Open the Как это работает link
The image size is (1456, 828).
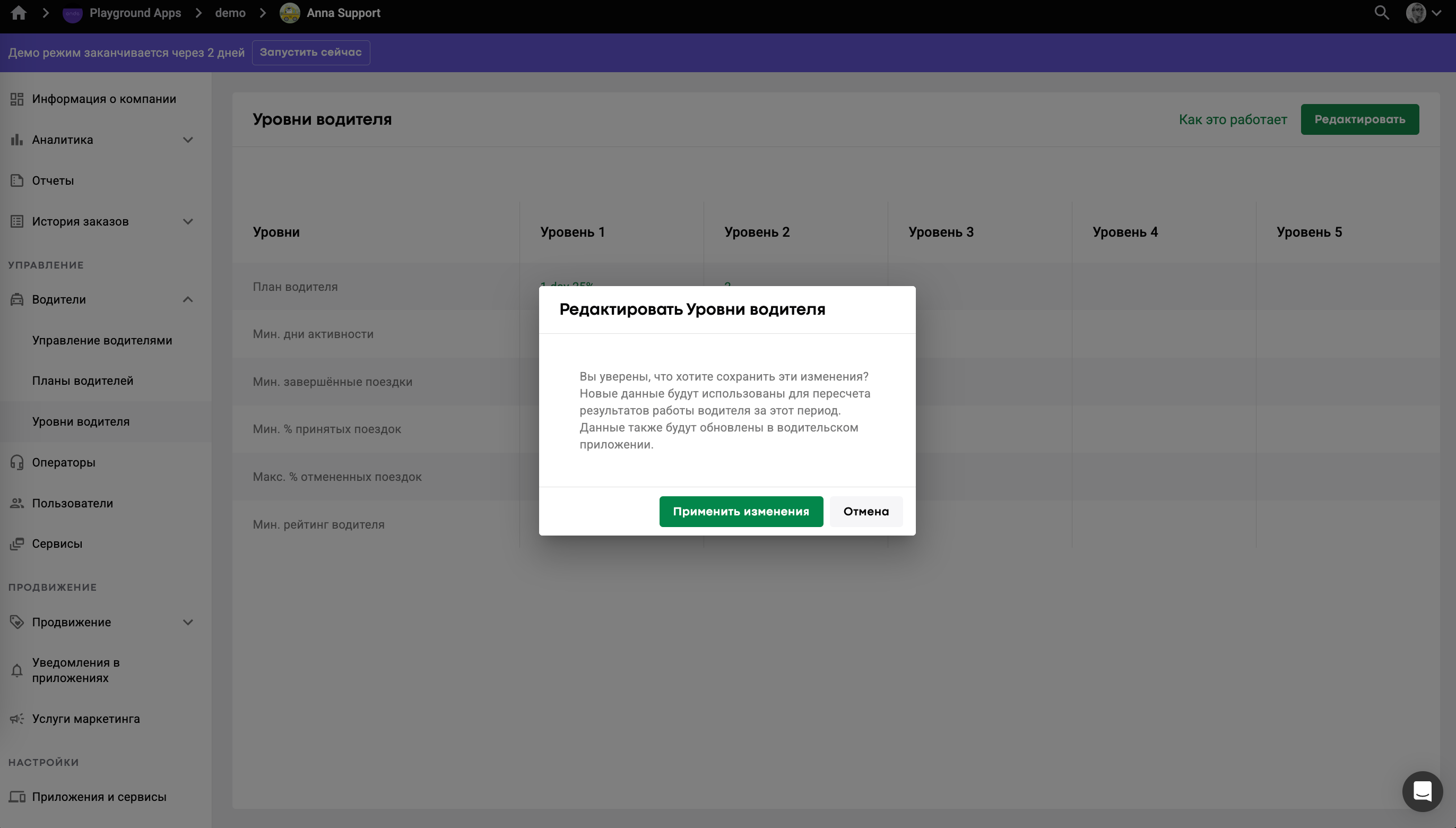coord(1233,119)
